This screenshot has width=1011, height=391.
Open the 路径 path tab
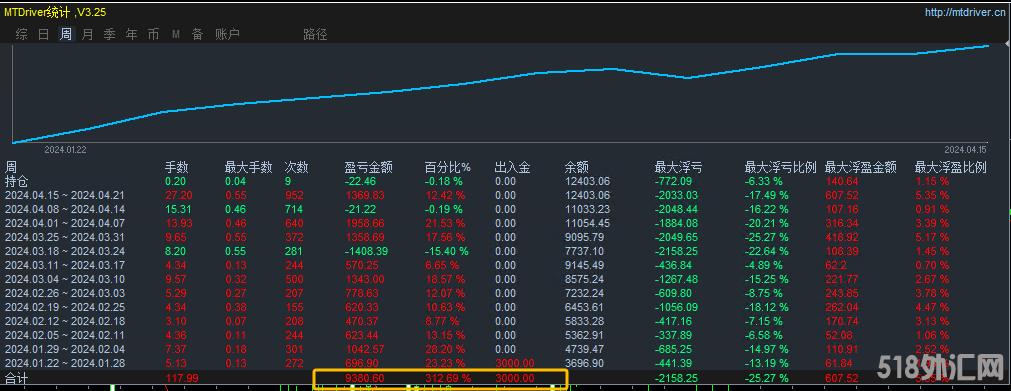pos(315,34)
